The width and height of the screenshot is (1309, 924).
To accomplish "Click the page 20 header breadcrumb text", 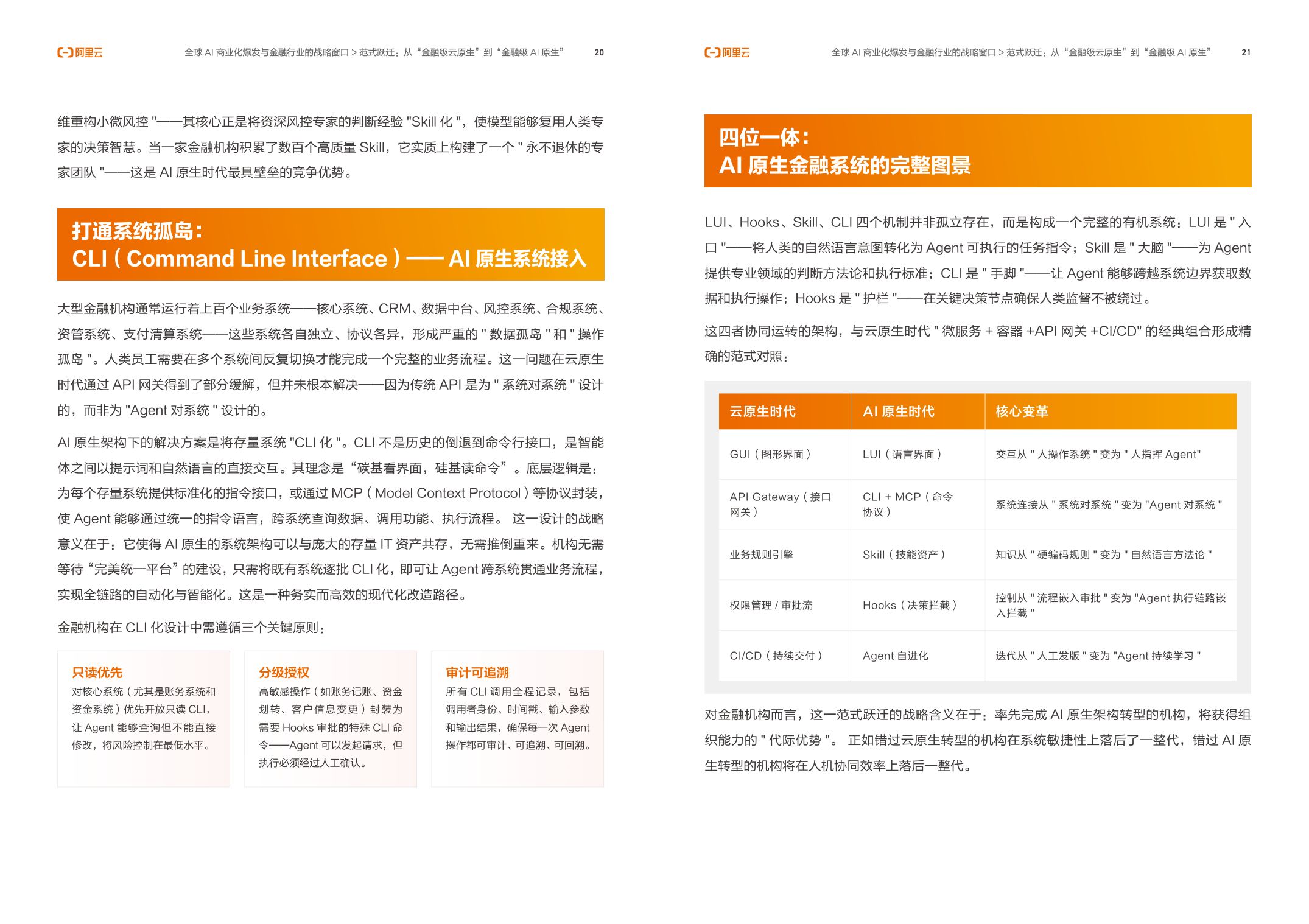I will (374, 53).
